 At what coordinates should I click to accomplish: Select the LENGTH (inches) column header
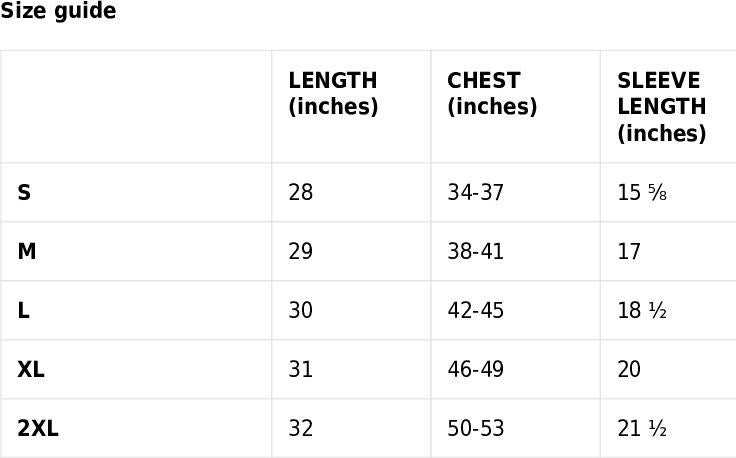click(333, 93)
